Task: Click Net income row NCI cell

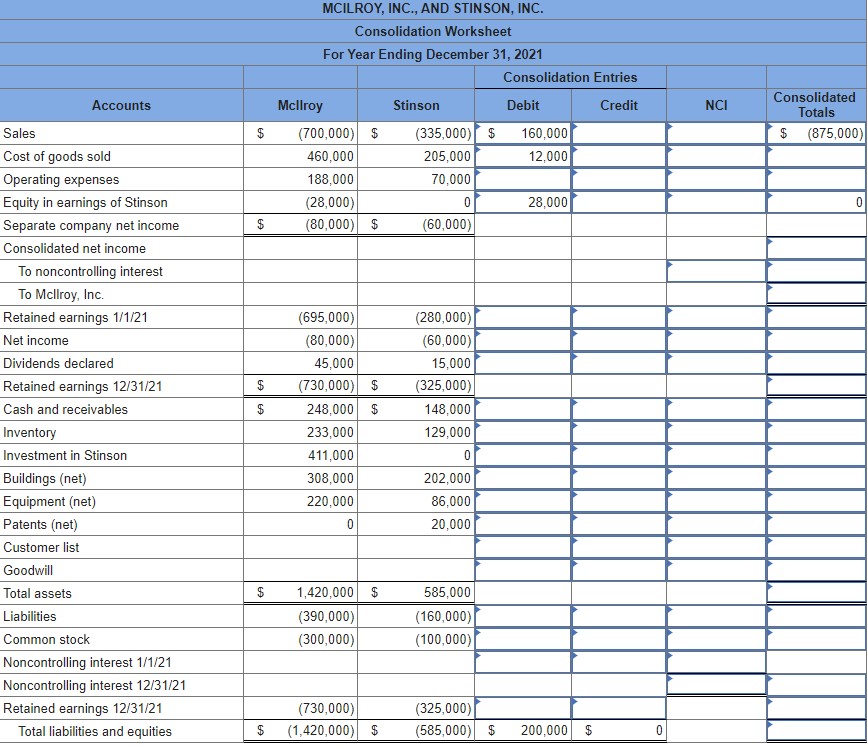Action: 716,341
